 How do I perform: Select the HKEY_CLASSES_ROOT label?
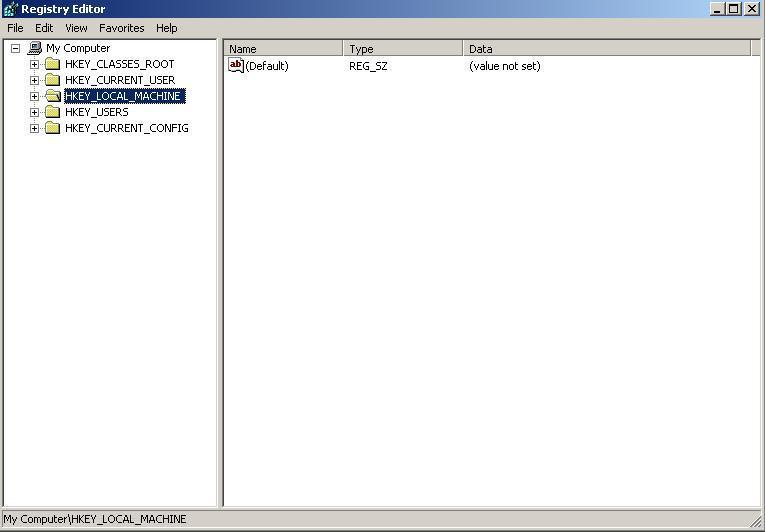click(120, 64)
